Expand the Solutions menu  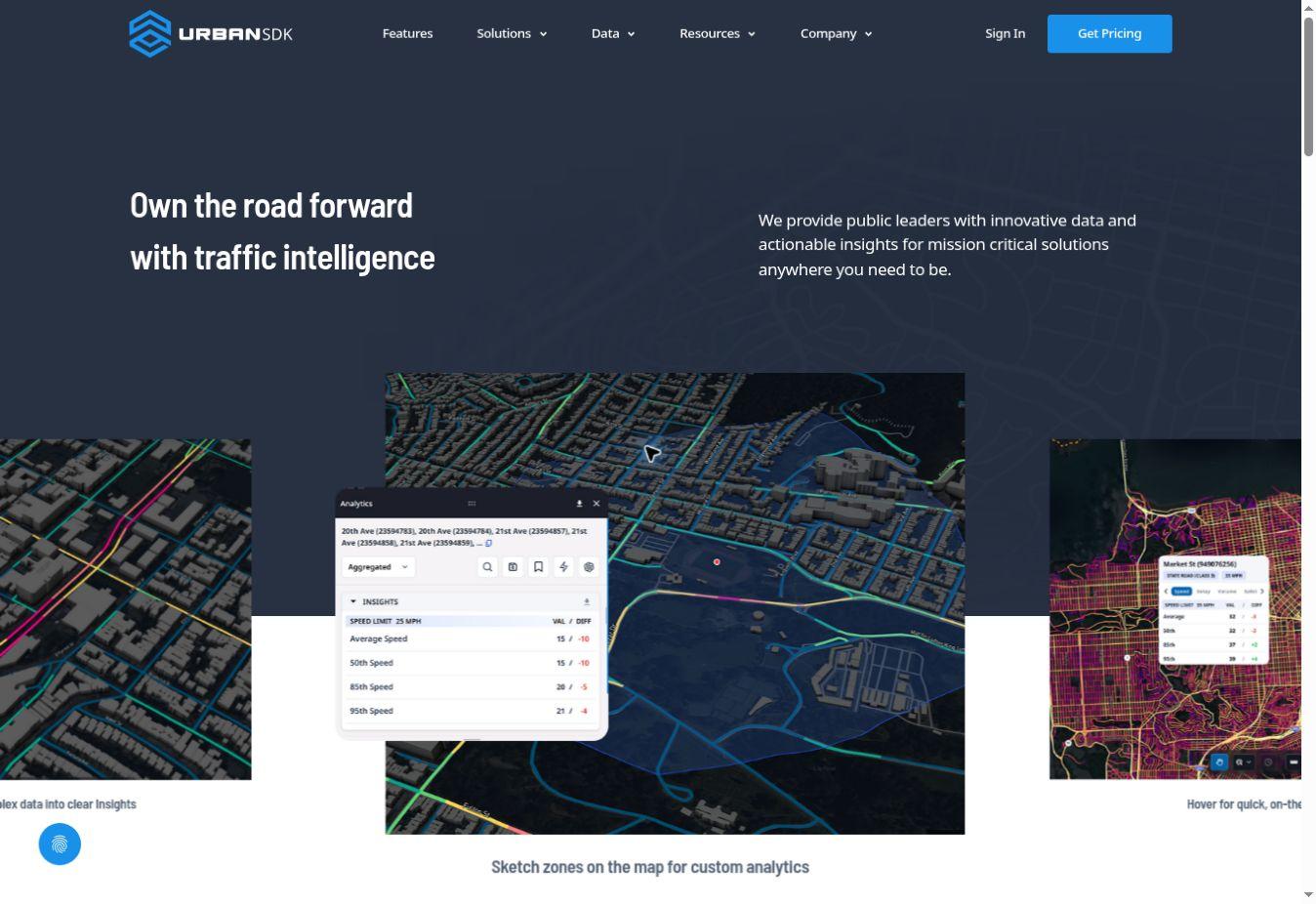(x=512, y=33)
